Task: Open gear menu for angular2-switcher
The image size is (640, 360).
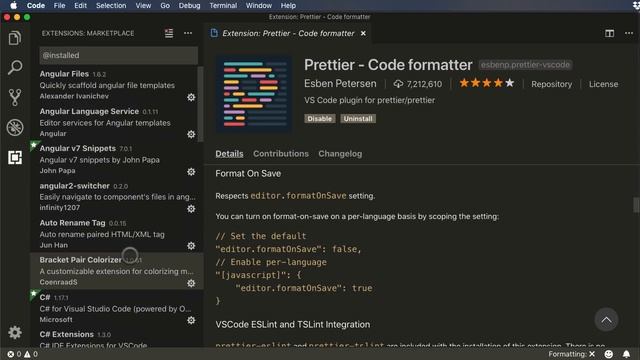Action: pos(191,209)
